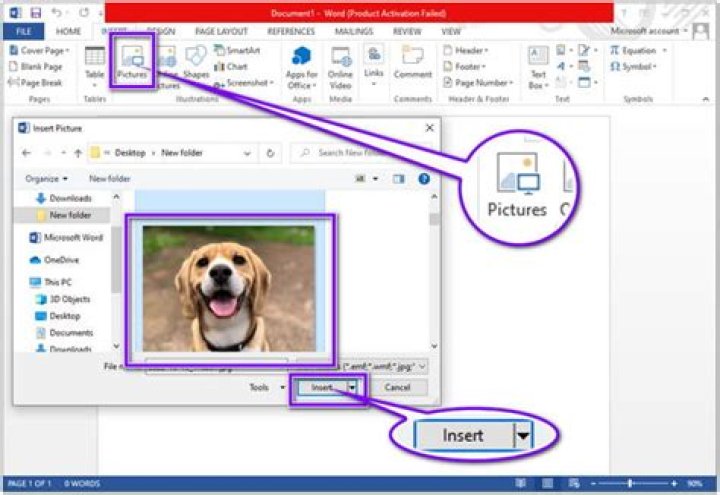Click the Text Box icon
The image size is (720, 495).
pos(538,63)
